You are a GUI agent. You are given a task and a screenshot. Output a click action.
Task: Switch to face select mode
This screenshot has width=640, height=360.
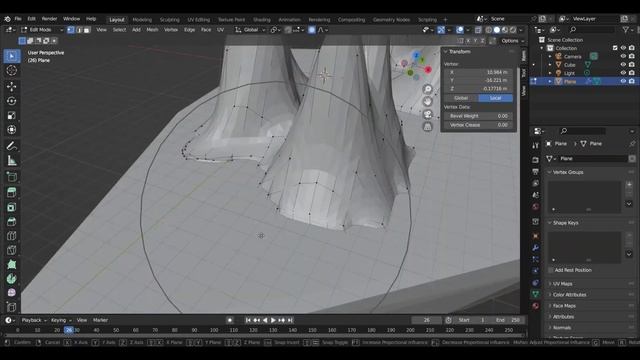(87, 30)
